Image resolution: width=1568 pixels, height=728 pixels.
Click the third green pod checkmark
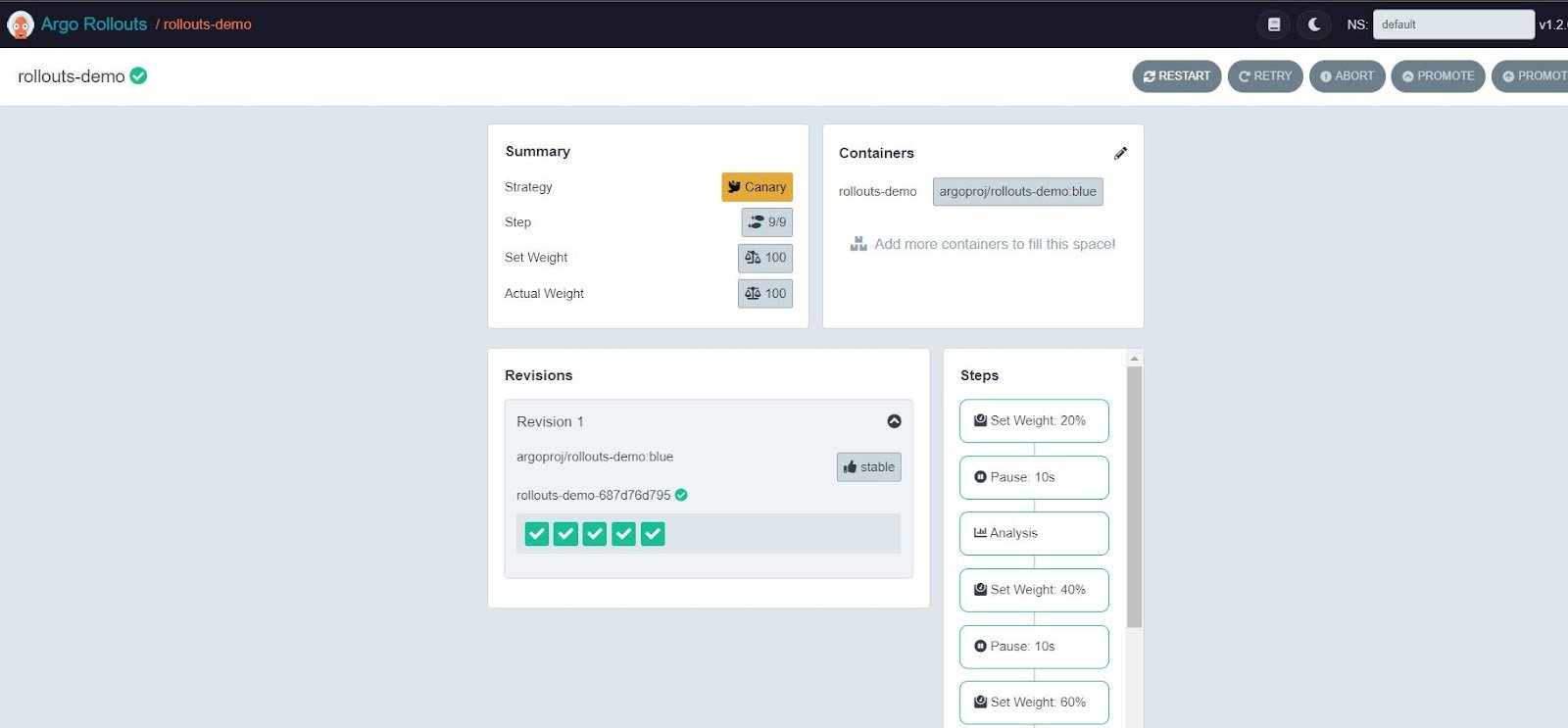tap(595, 534)
